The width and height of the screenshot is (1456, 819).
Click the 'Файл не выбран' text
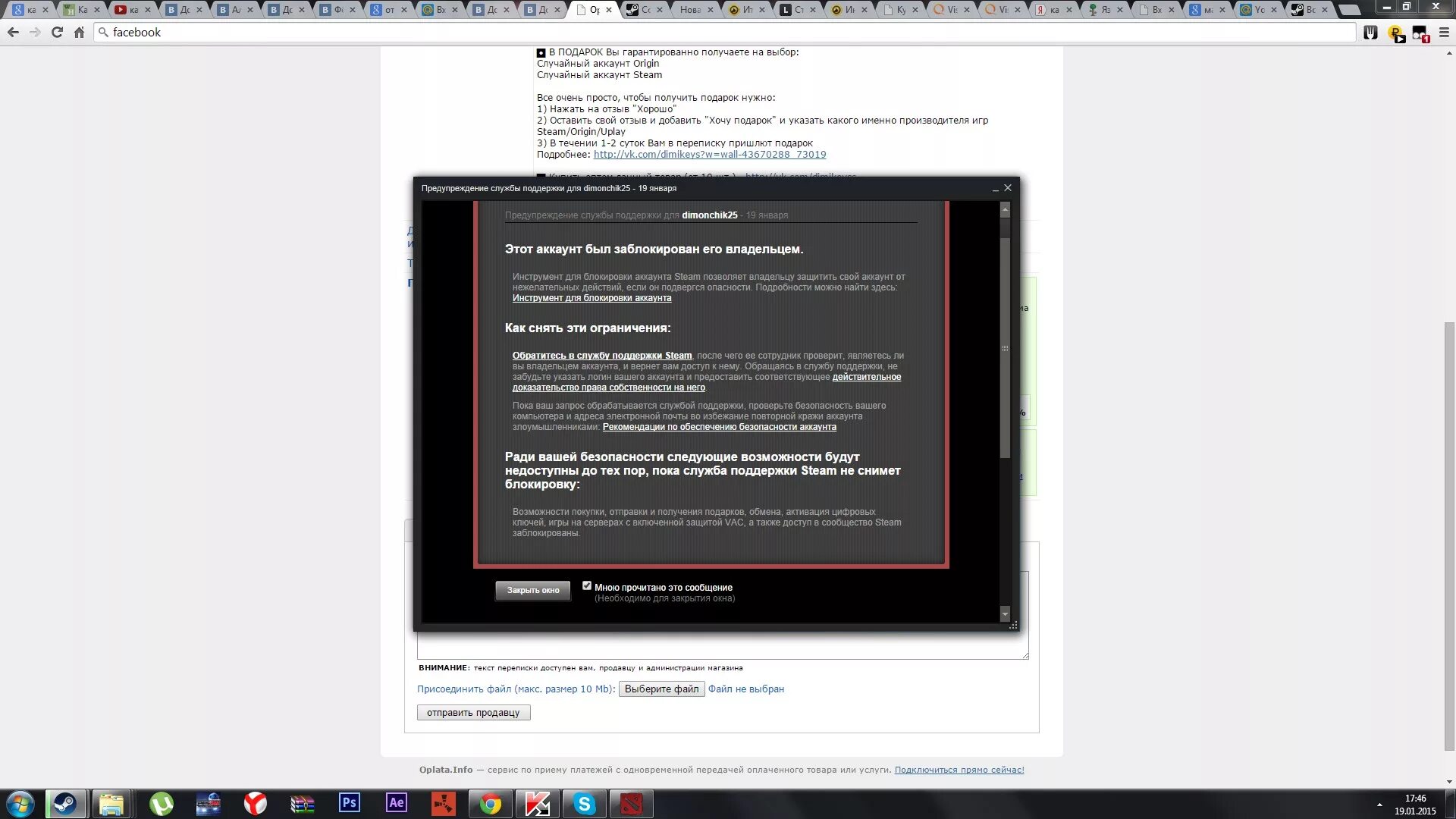click(x=746, y=689)
